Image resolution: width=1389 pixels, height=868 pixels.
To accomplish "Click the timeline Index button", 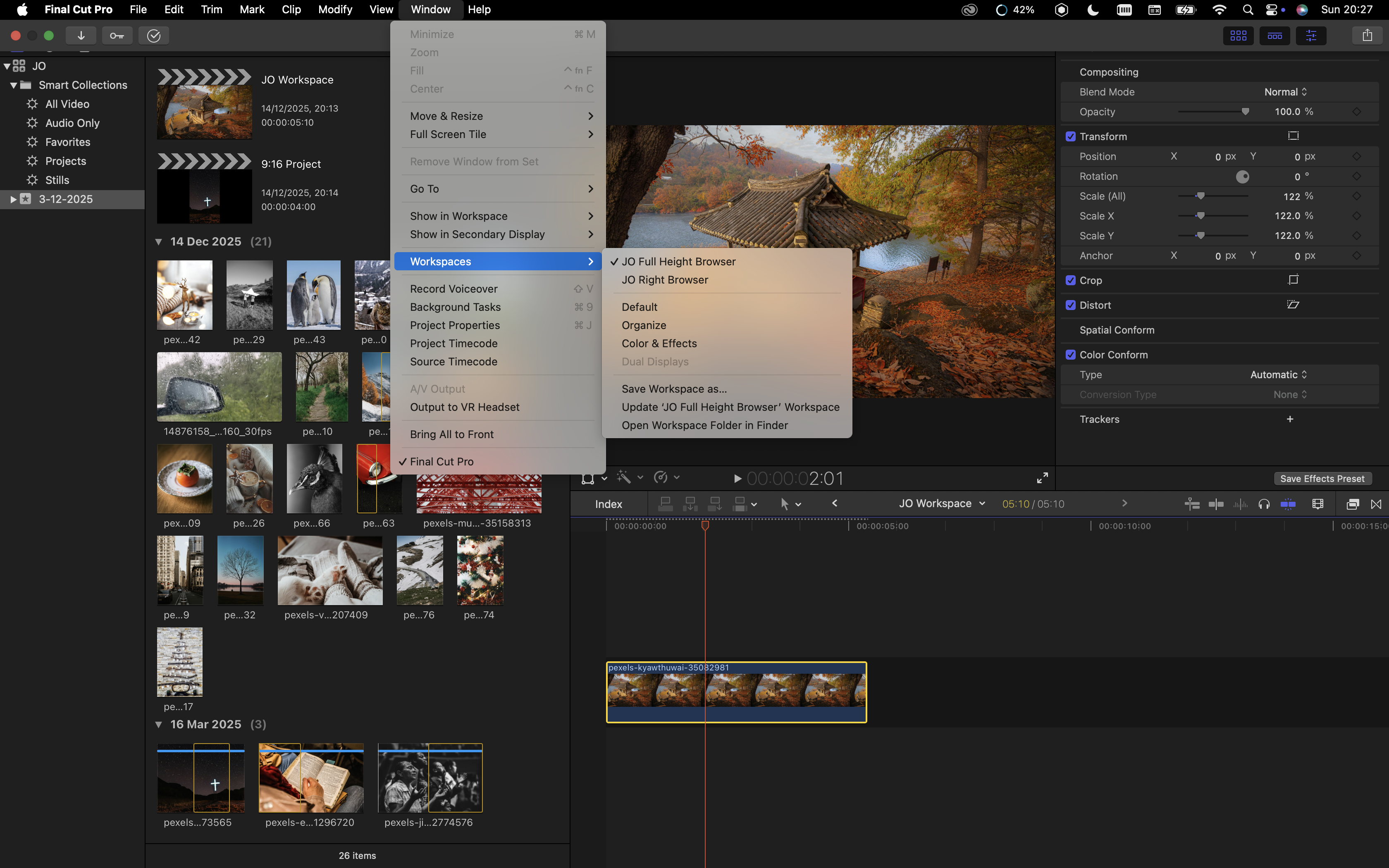I will [609, 504].
